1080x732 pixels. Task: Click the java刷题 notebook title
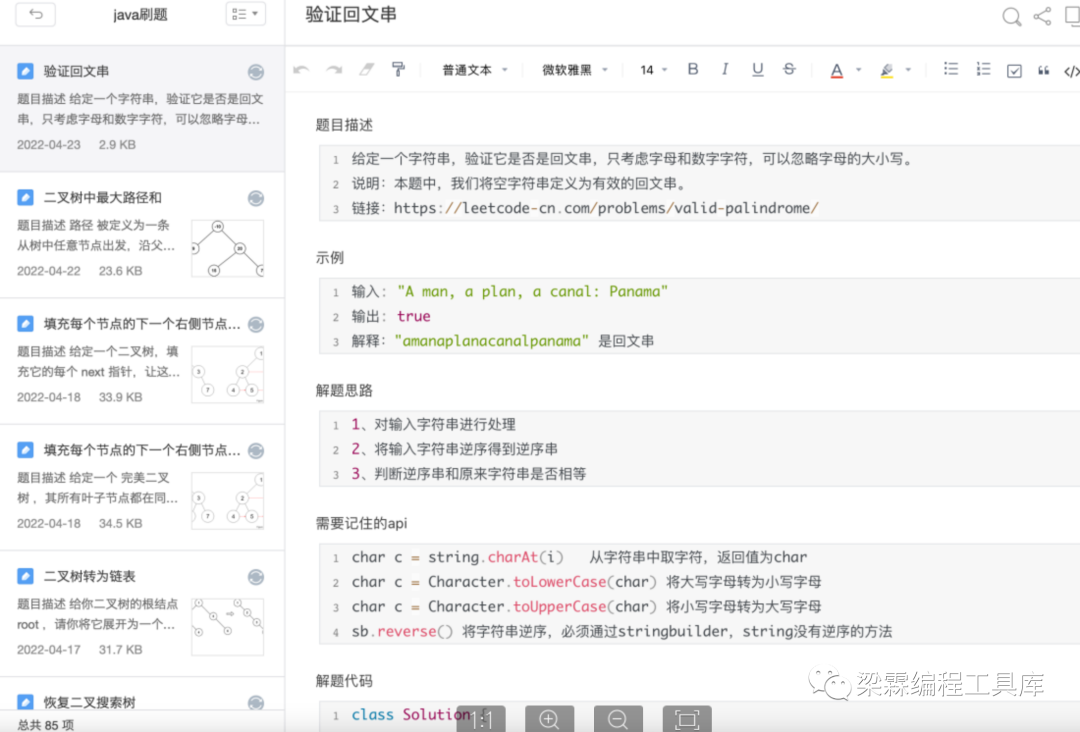(141, 14)
